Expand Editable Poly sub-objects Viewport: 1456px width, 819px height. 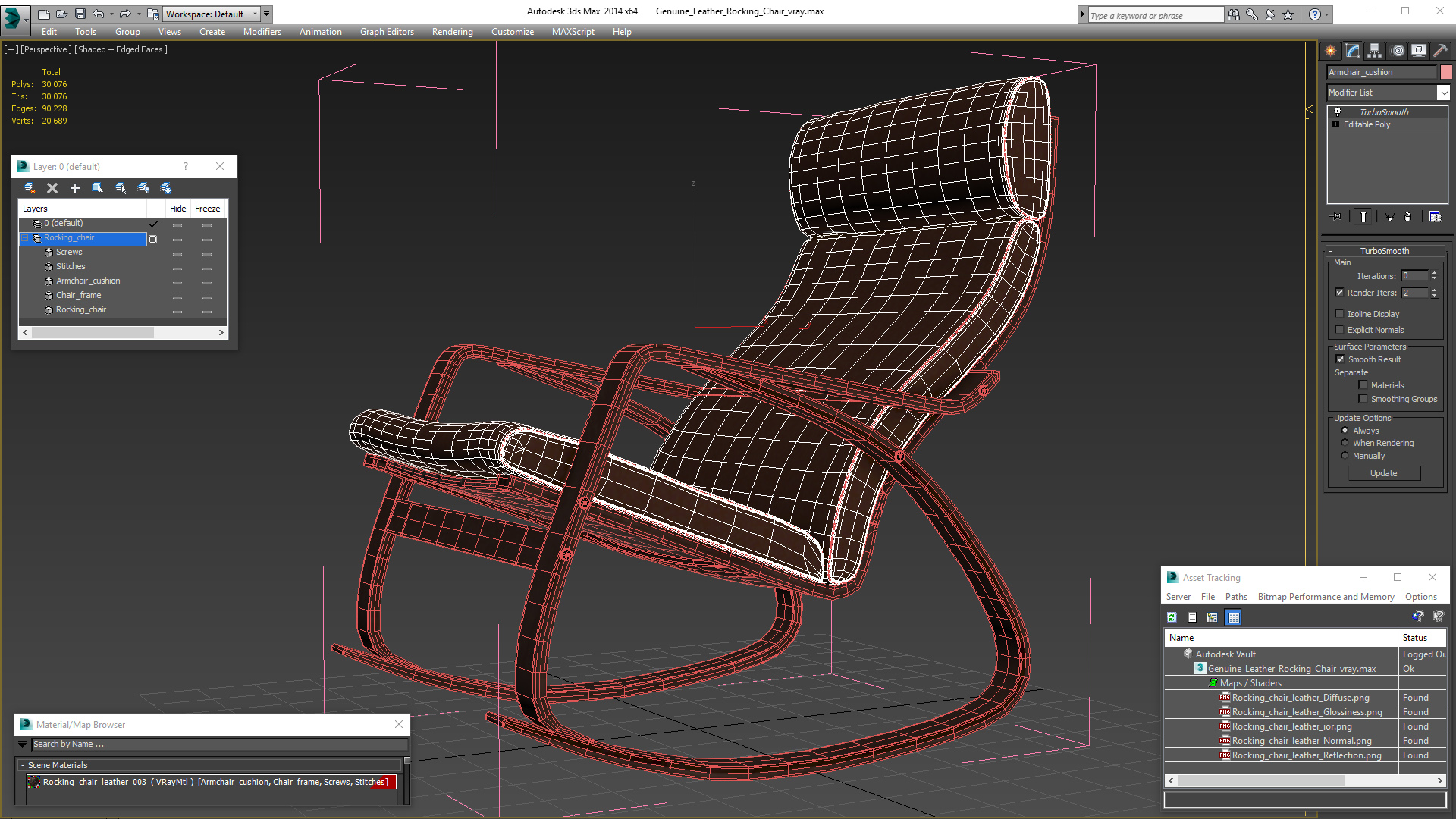point(1336,124)
